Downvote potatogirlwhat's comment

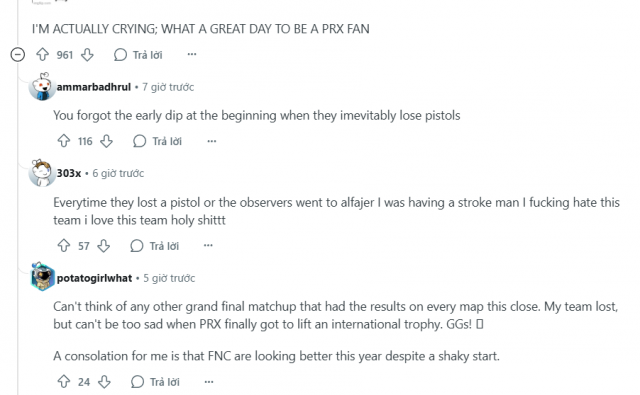[x=104, y=382]
